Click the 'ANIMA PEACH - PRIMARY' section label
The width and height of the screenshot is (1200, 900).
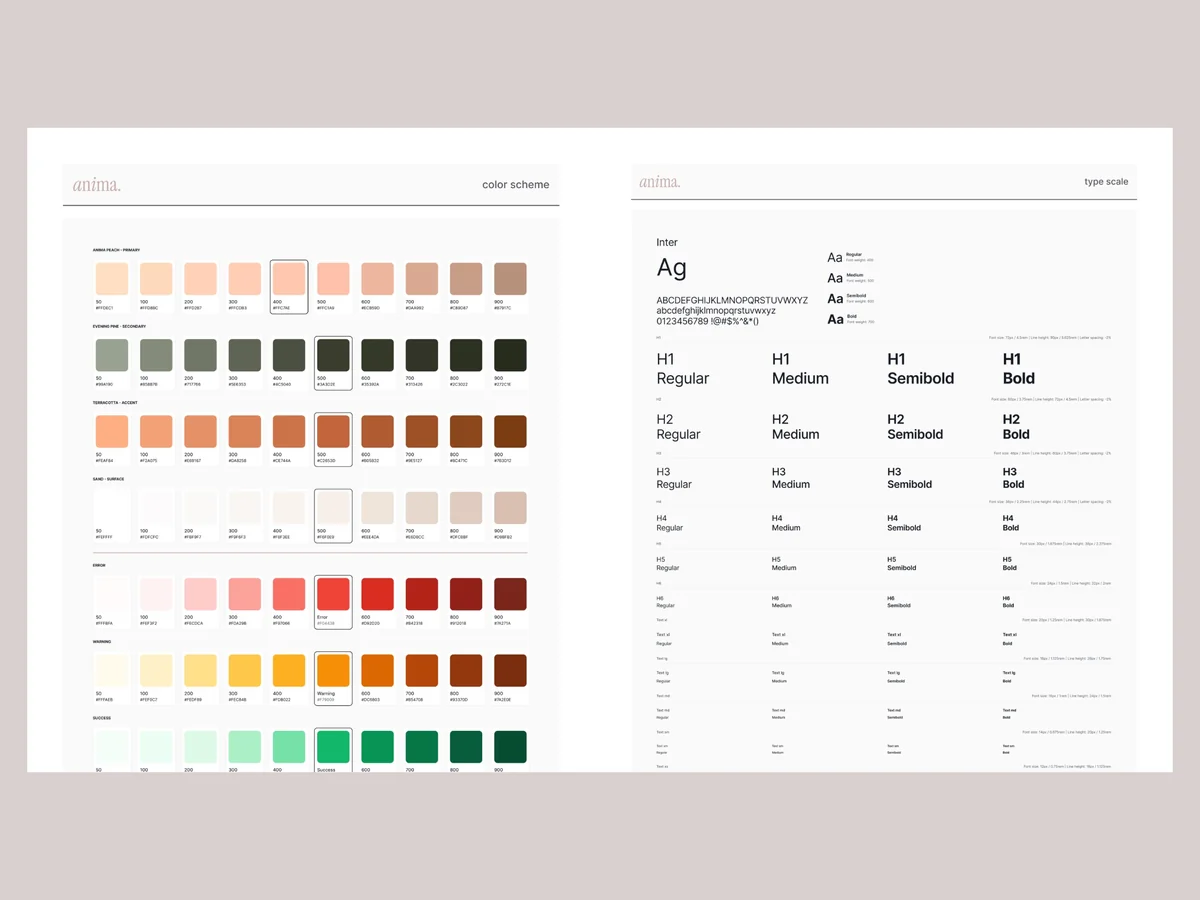click(116, 250)
